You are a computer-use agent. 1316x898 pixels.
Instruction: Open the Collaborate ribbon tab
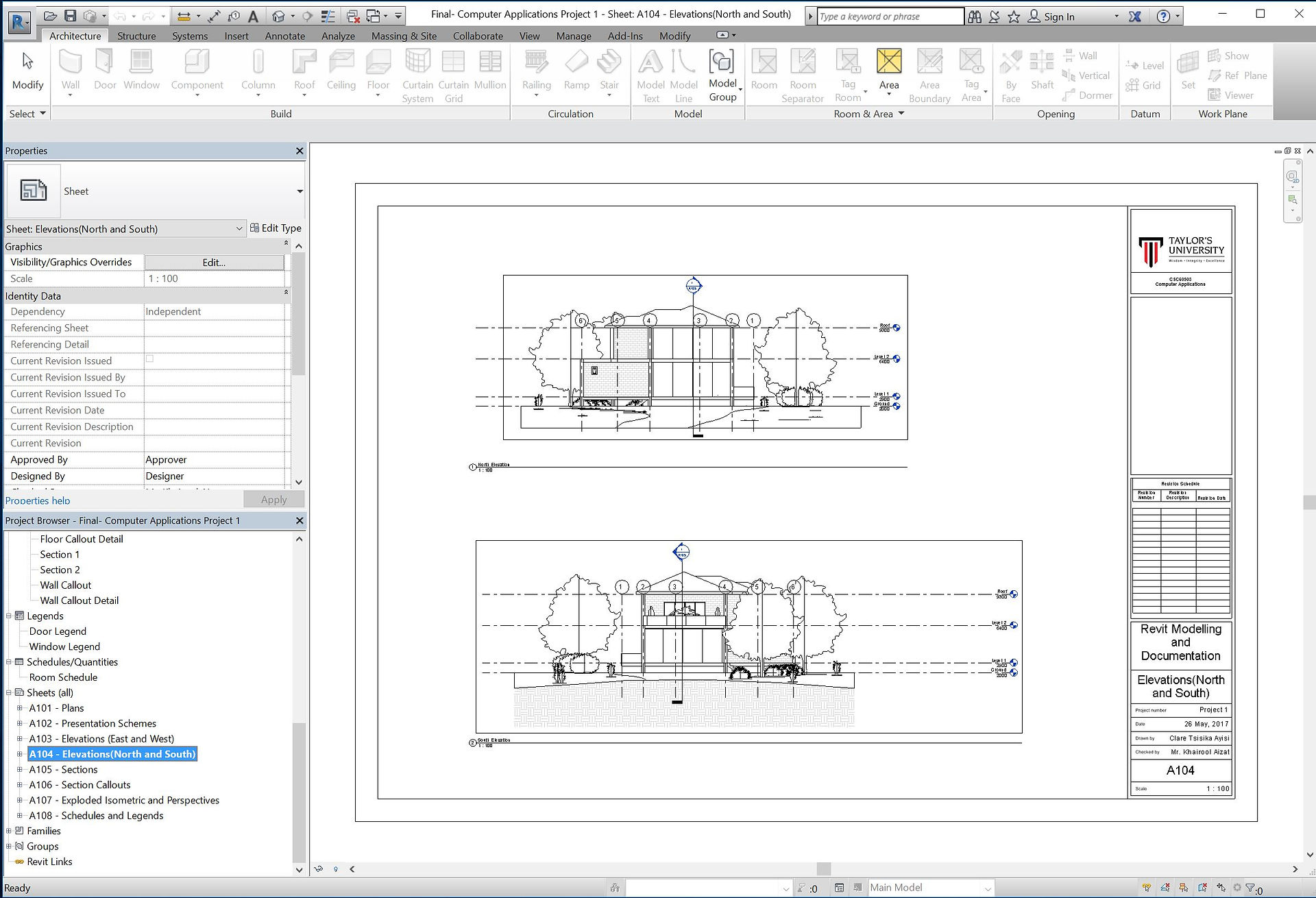tap(478, 36)
